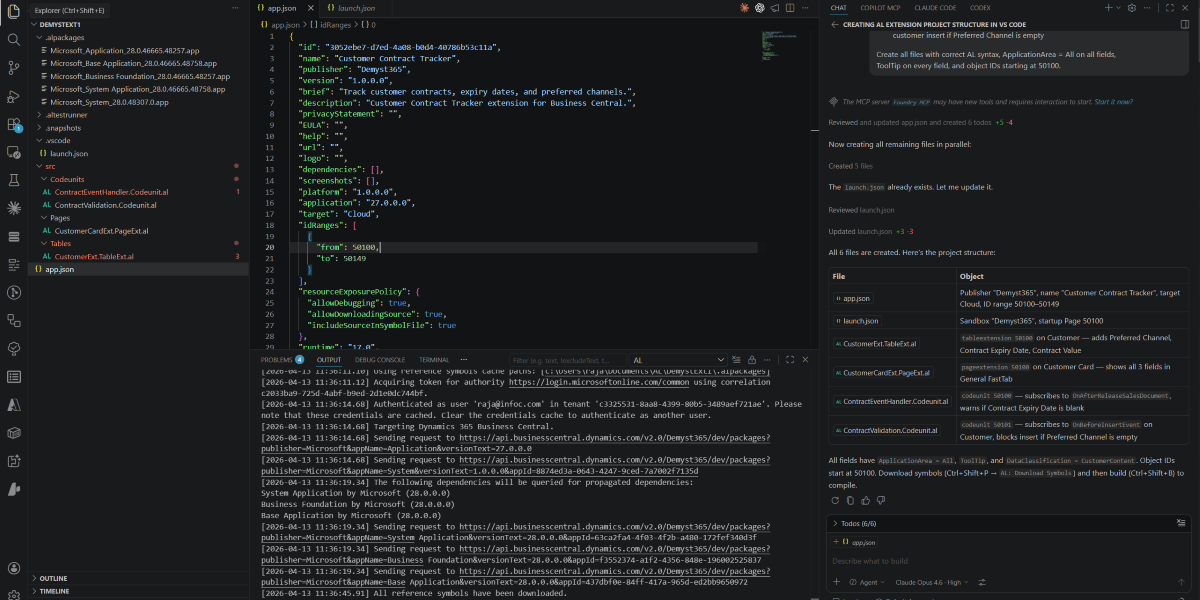Open the AL output channel dropdown
This screenshot has height=600, width=1200.
point(678,360)
